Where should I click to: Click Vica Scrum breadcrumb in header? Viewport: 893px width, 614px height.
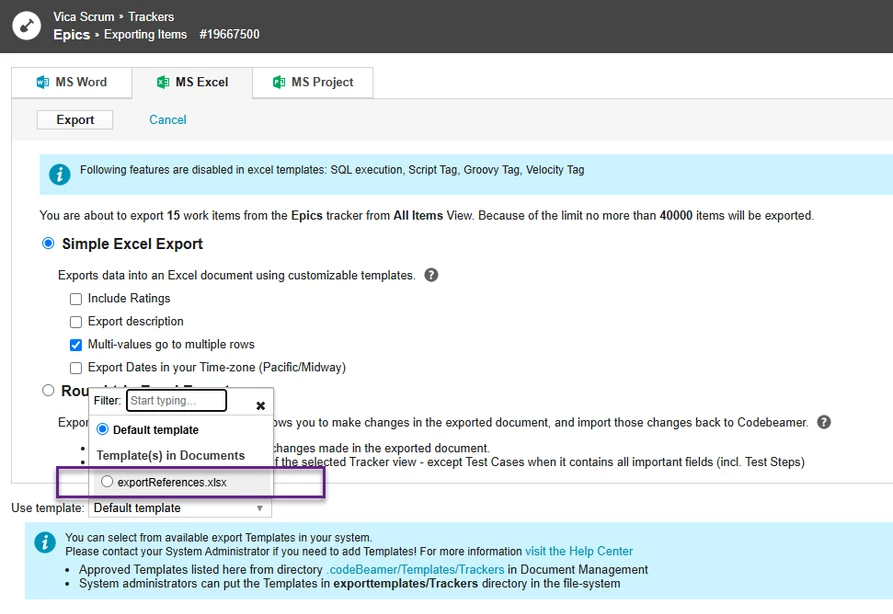click(x=84, y=17)
